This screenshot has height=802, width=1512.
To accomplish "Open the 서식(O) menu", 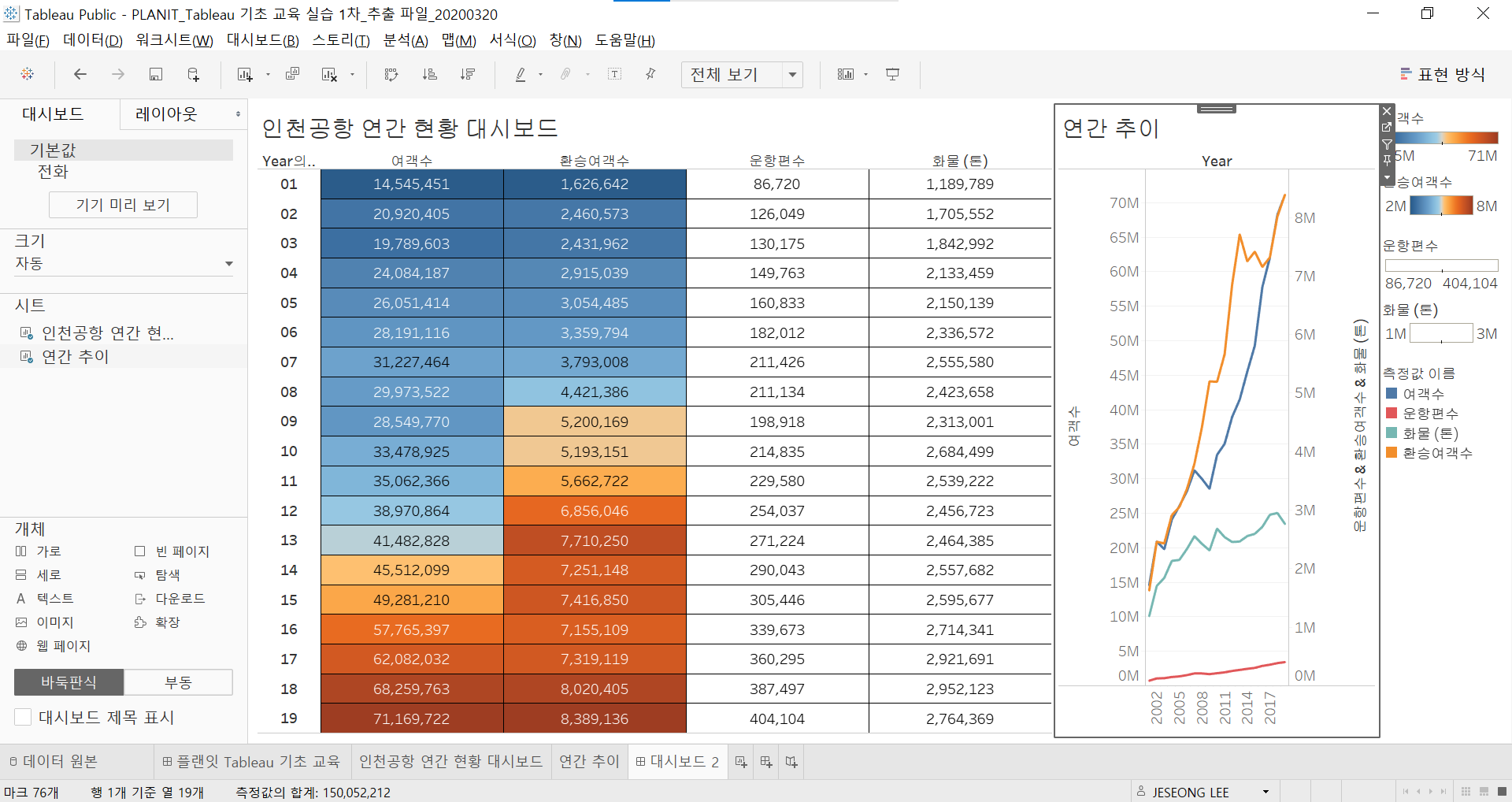I will point(513,40).
